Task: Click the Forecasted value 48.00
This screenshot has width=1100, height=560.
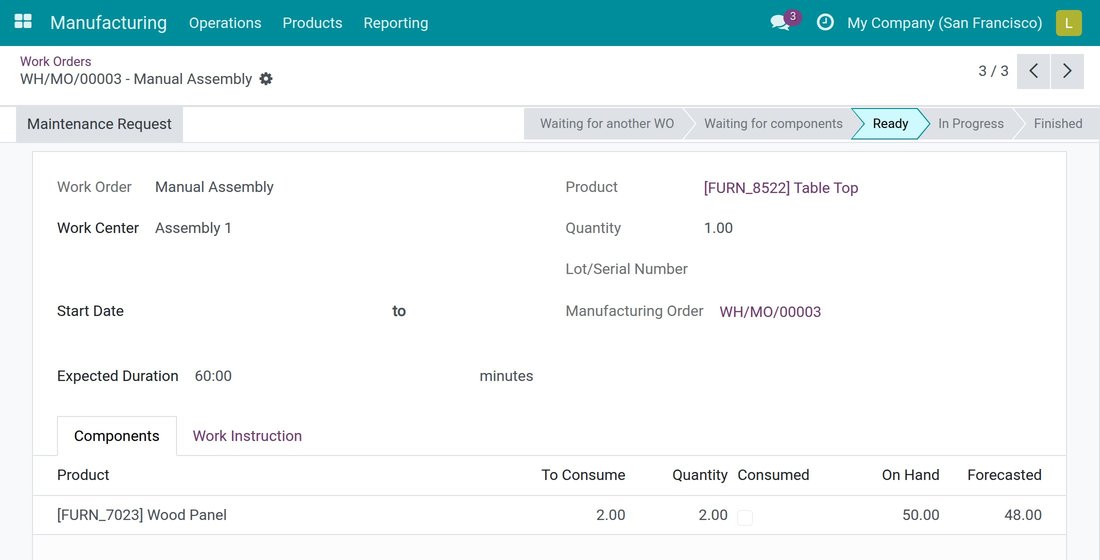Action: pyautogui.click(x=1023, y=515)
